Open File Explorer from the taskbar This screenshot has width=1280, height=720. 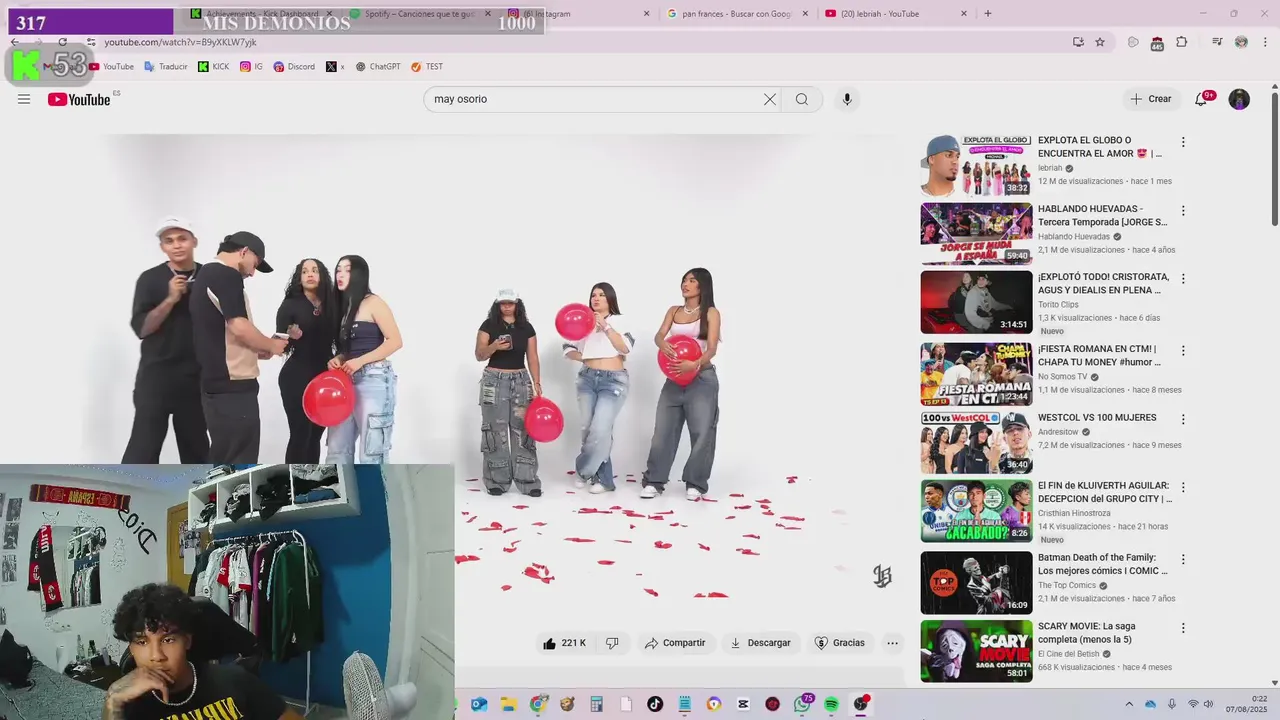click(508, 704)
